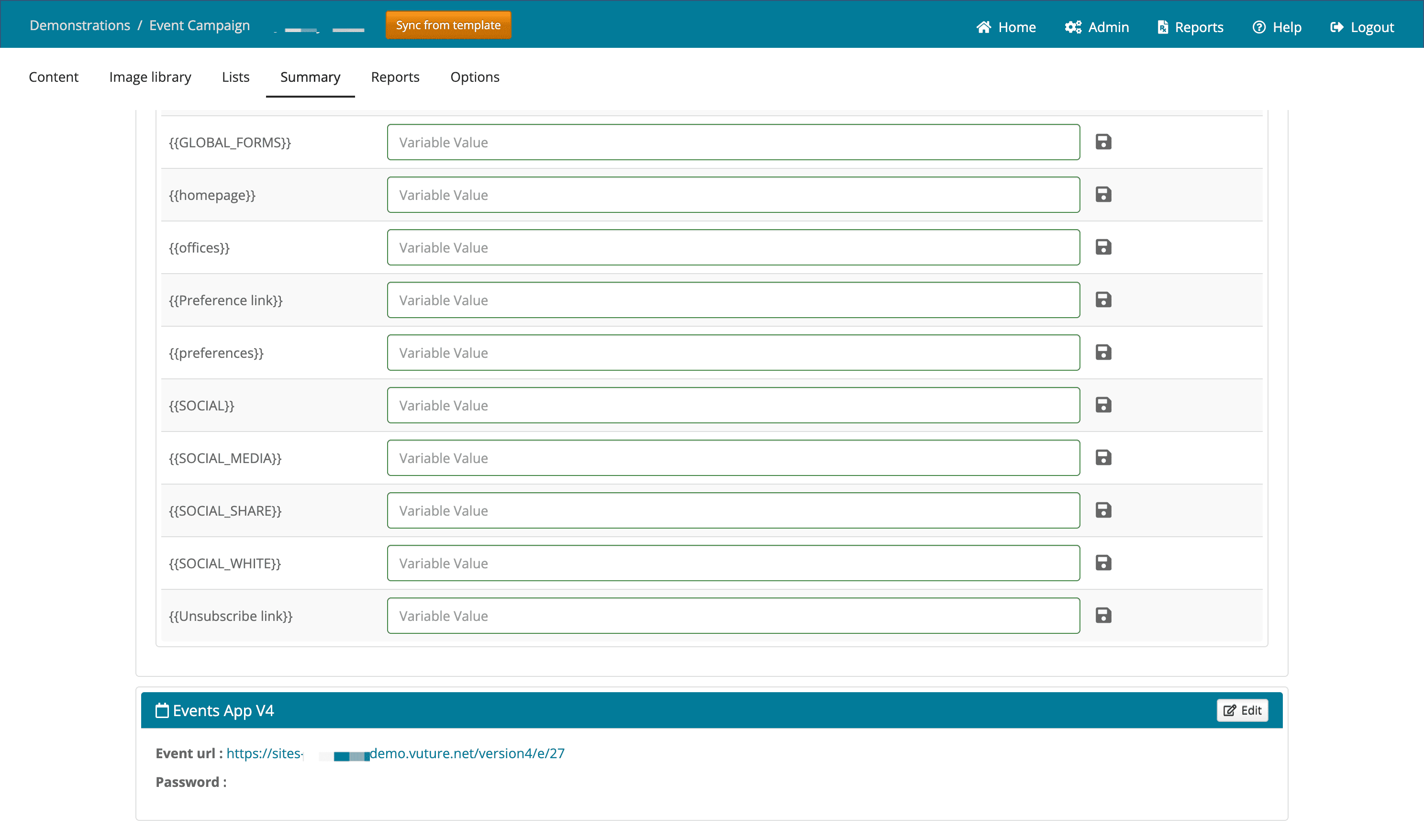Viewport: 1424px width, 840px height.
Task: Edit the Events App V4 section
Action: point(1242,711)
